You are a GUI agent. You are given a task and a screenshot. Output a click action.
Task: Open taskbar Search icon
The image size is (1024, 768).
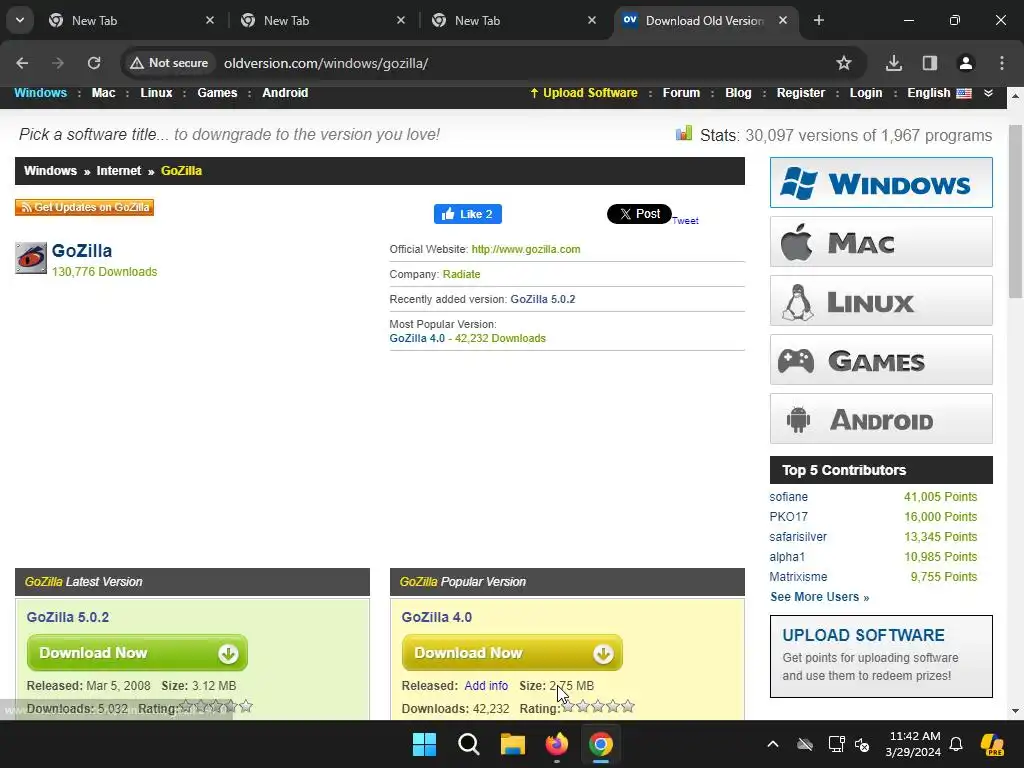pos(468,744)
